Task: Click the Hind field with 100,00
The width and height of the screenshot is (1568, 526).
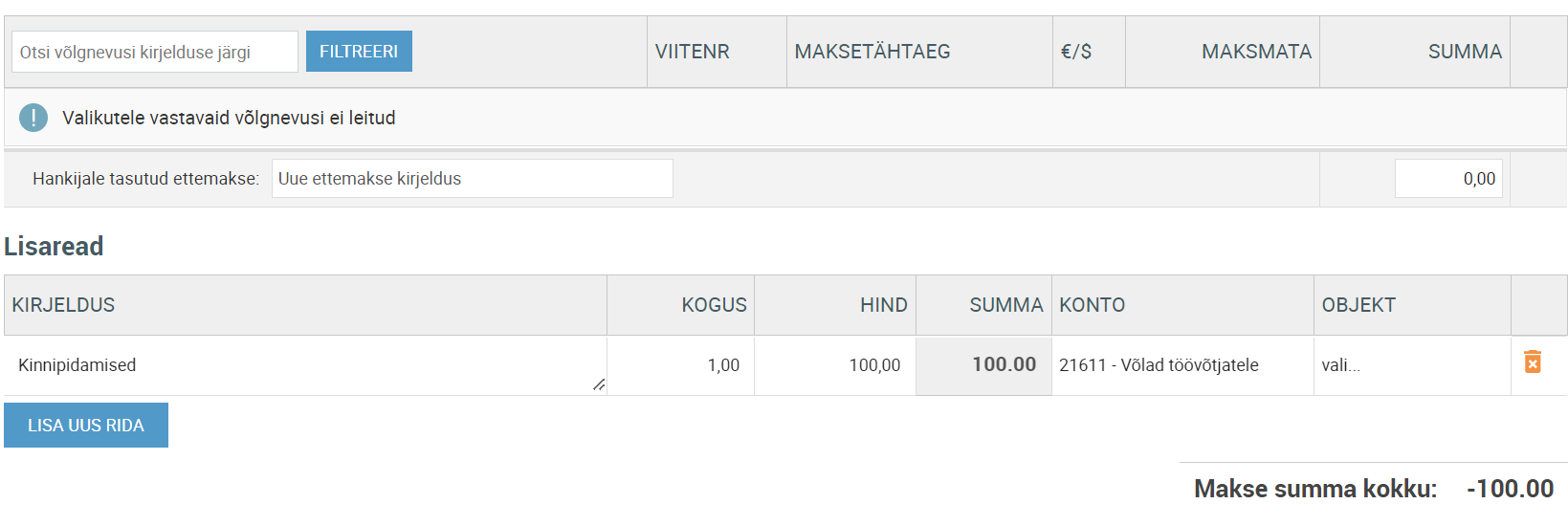Action: (835, 365)
